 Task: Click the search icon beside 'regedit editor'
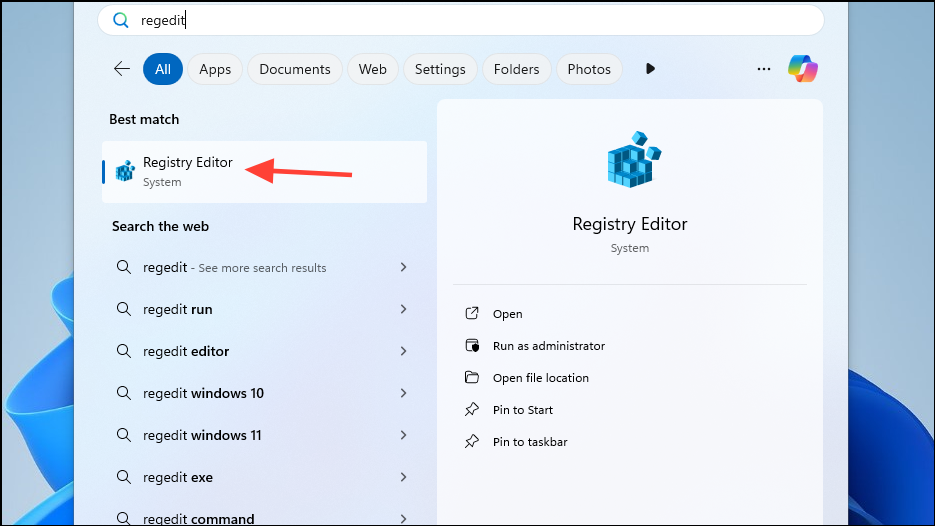123,351
